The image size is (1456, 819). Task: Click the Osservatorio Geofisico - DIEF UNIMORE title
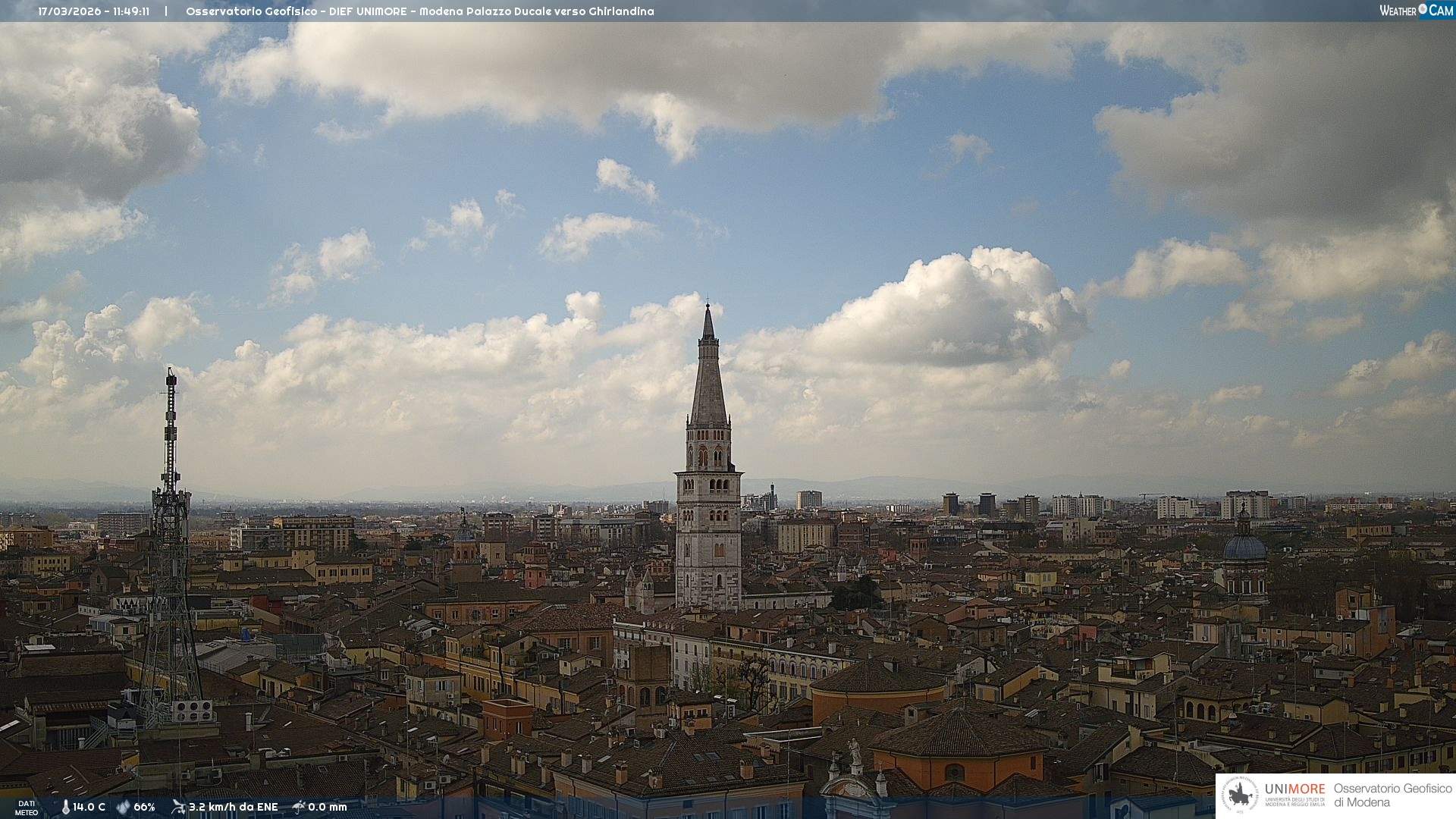click(x=297, y=11)
